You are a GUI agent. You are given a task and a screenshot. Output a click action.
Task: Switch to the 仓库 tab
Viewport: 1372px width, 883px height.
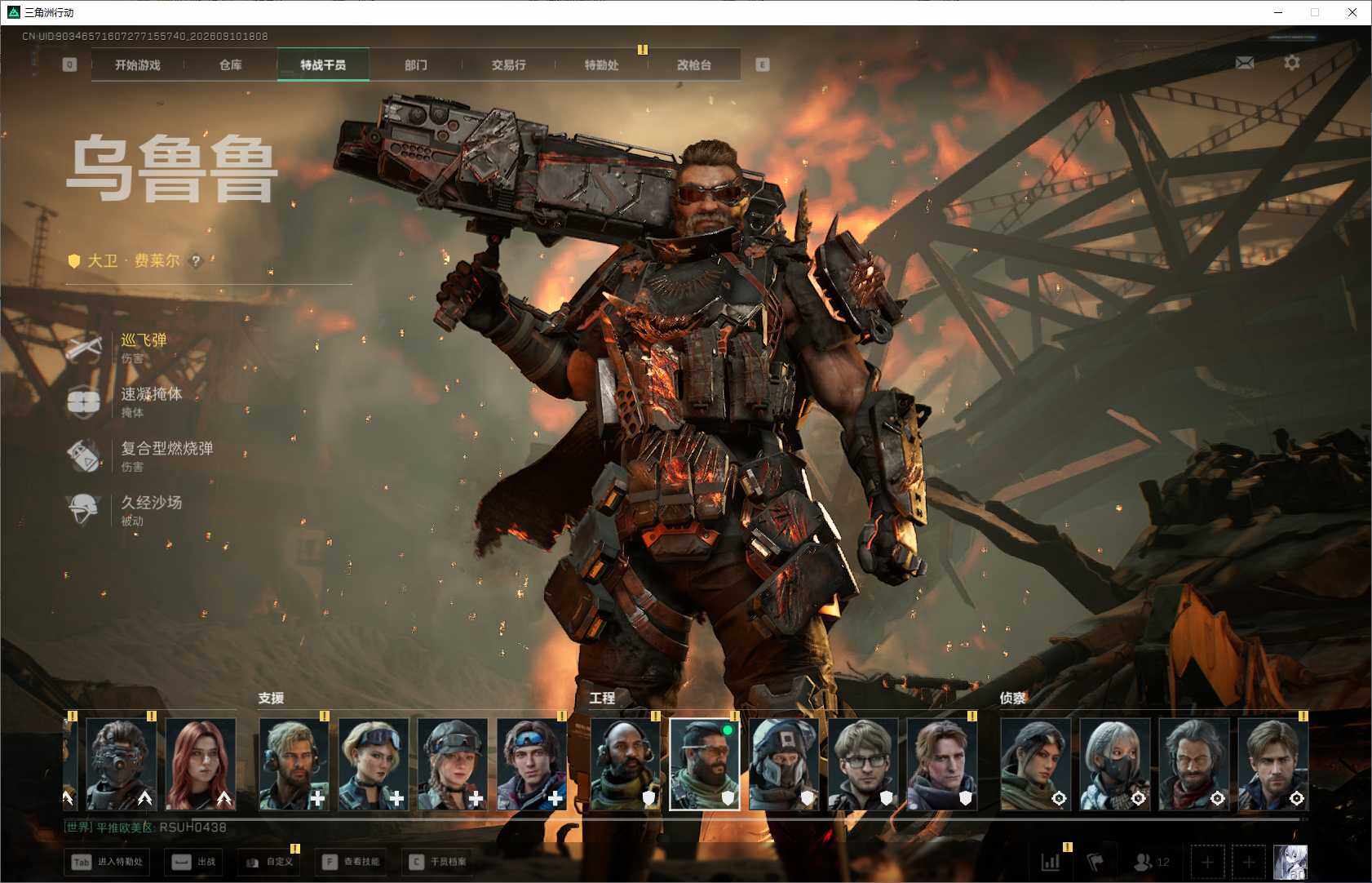(x=231, y=65)
